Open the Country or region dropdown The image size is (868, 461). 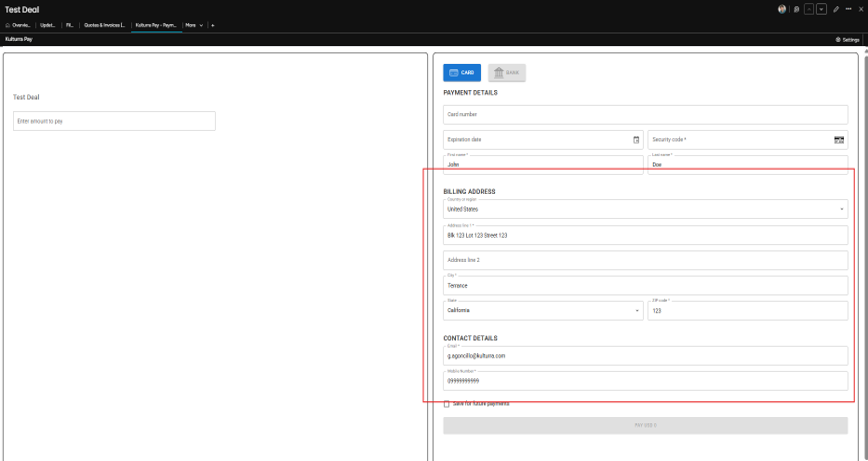click(x=645, y=209)
